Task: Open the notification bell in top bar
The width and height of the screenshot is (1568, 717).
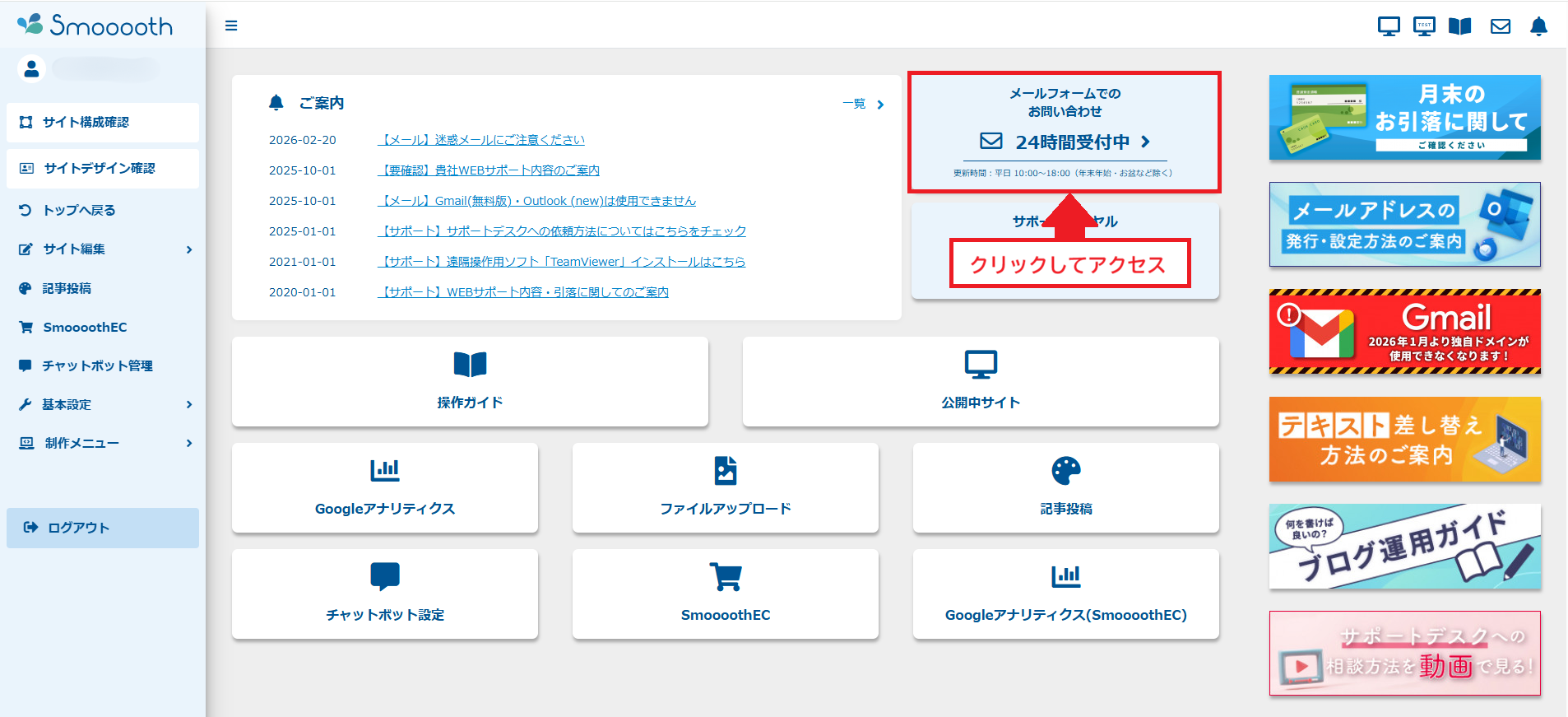Action: click(x=1538, y=26)
